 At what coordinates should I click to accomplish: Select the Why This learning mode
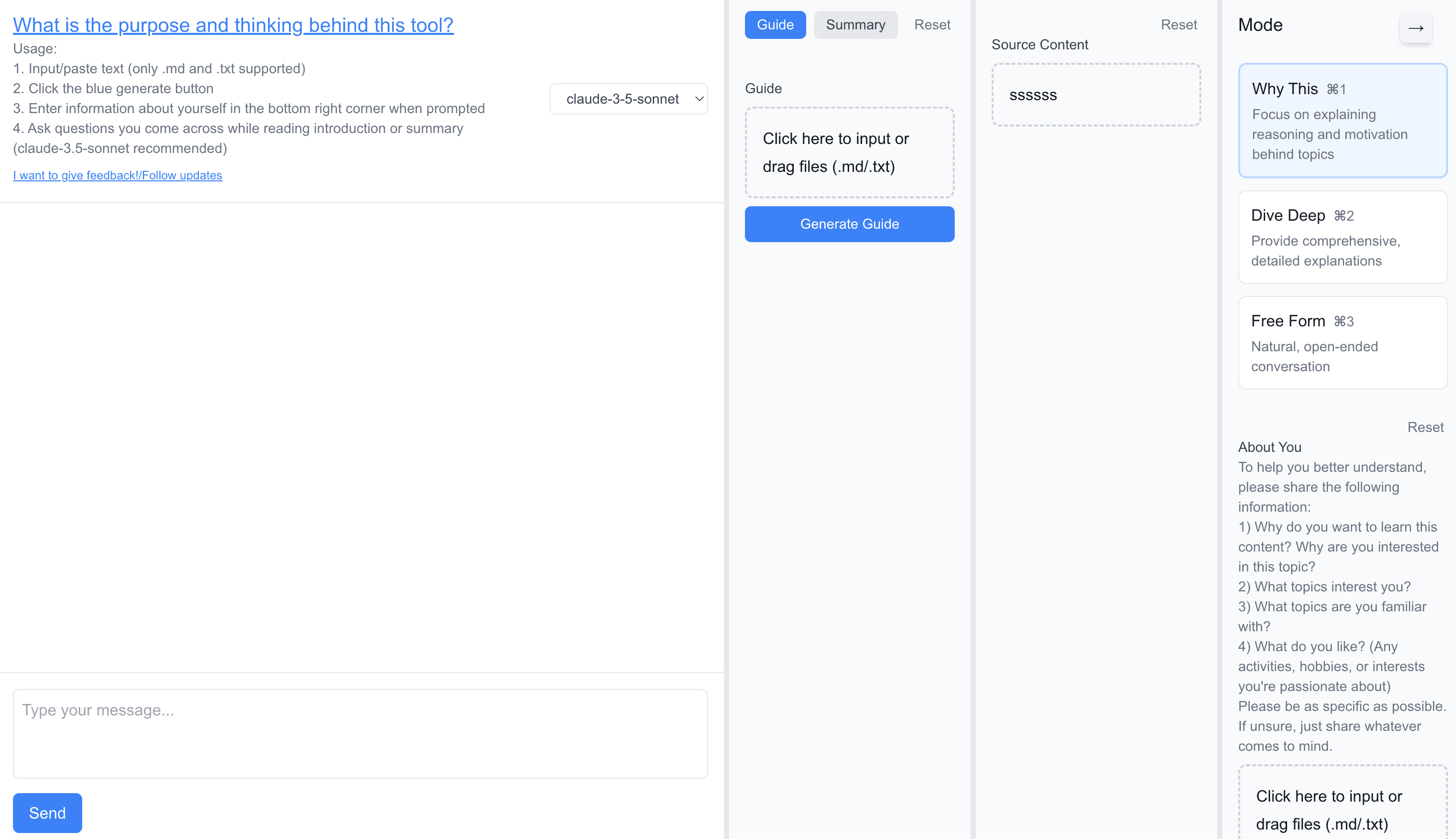pyautogui.click(x=1342, y=120)
